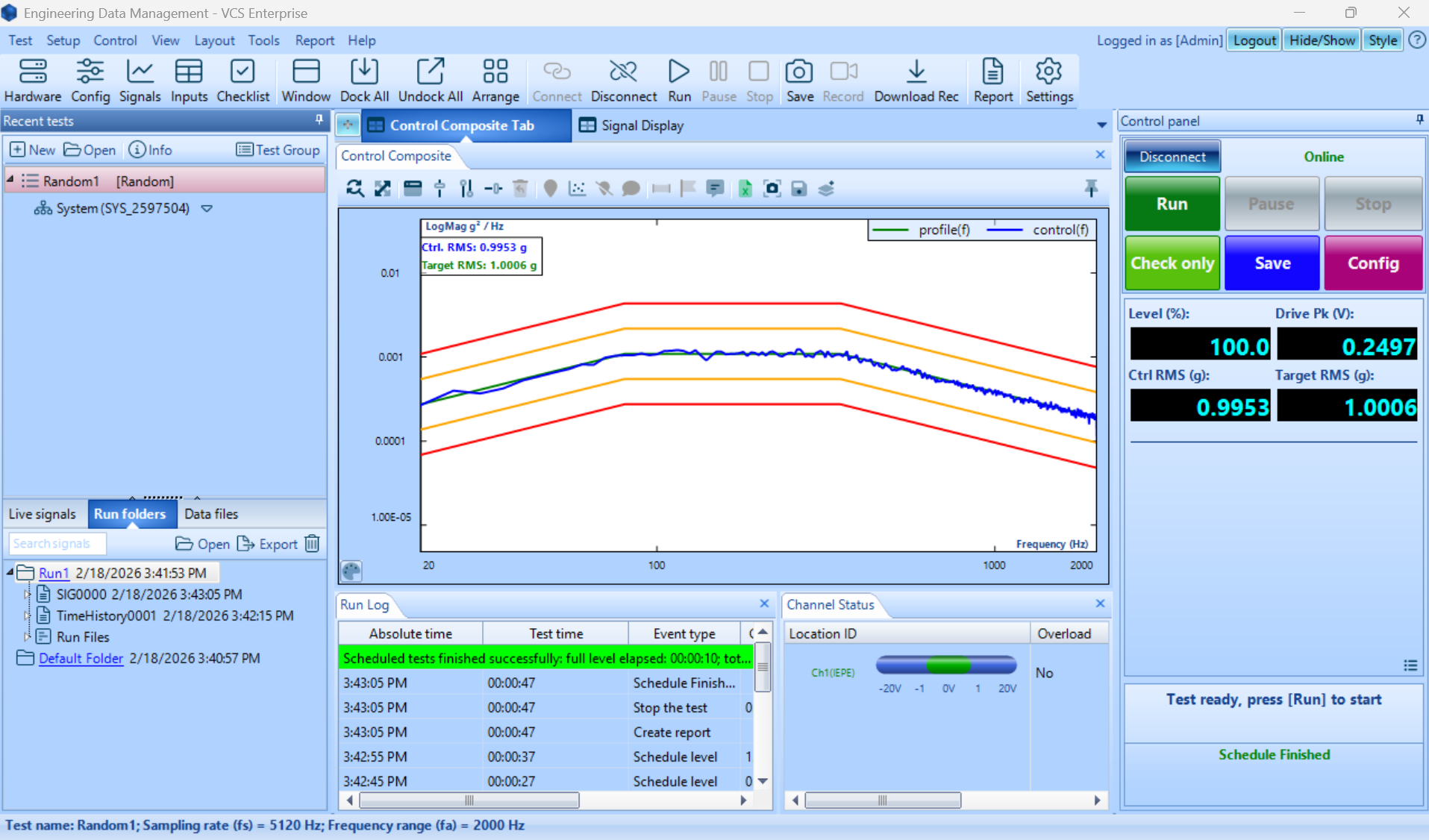Click the Disconnect toolbar icon

(x=623, y=80)
